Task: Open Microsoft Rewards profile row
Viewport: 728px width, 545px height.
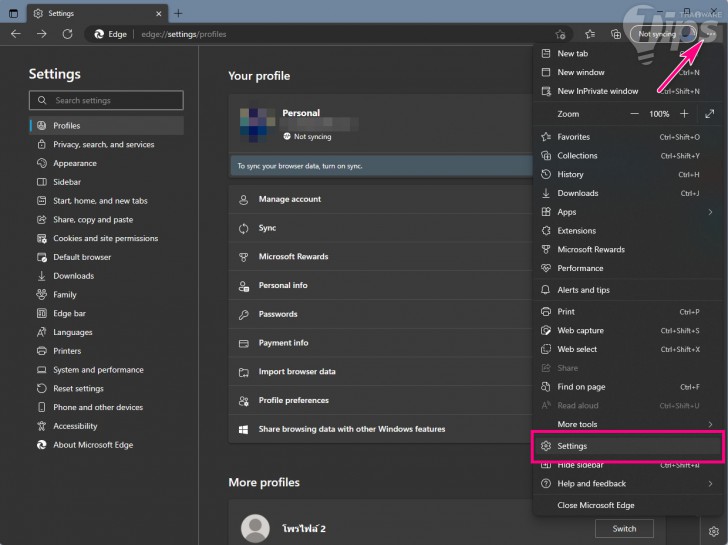Action: [x=381, y=257]
